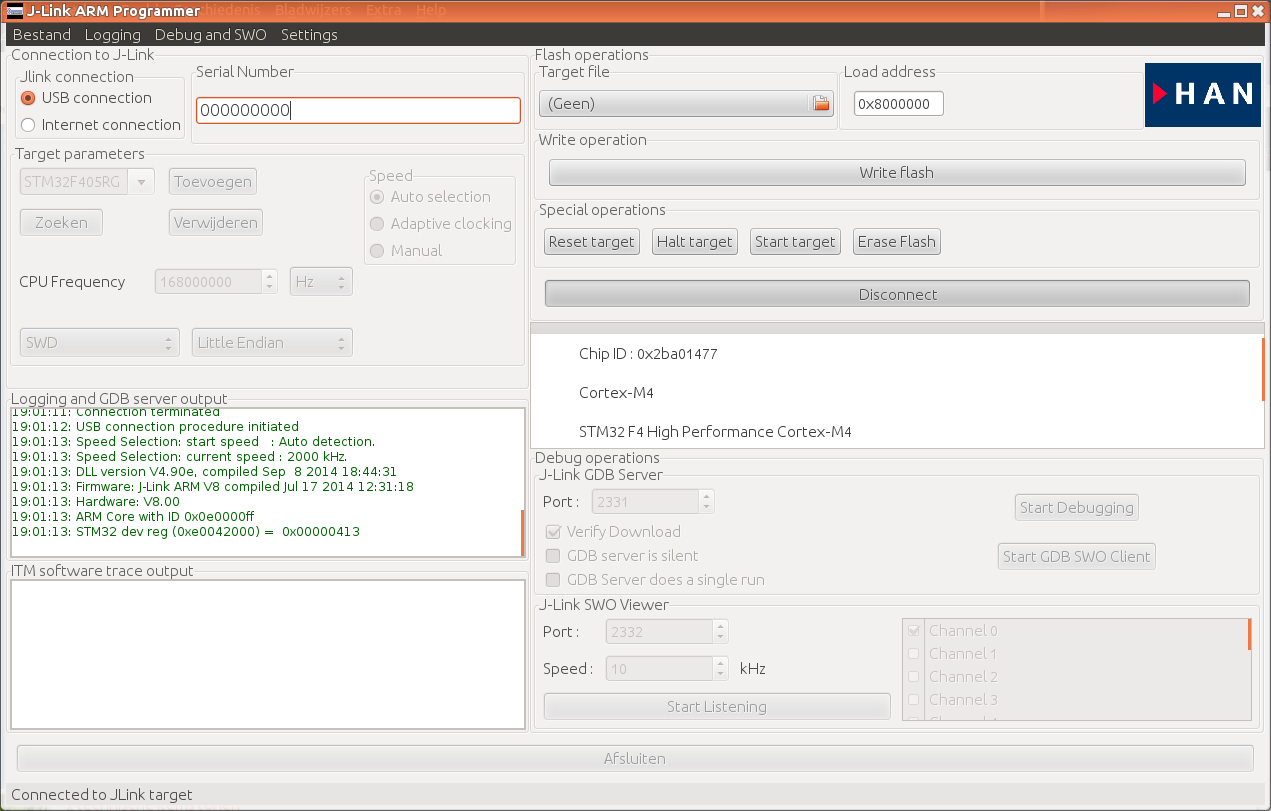Select Manual speed option
1271x811 pixels.
(377, 251)
